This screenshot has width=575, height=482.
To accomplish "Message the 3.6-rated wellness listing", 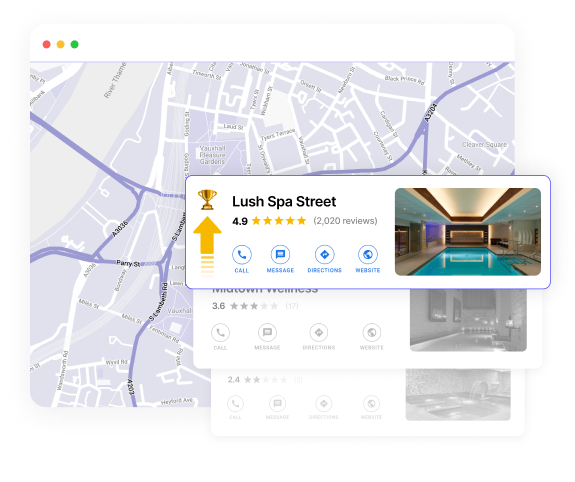I will (x=267, y=333).
